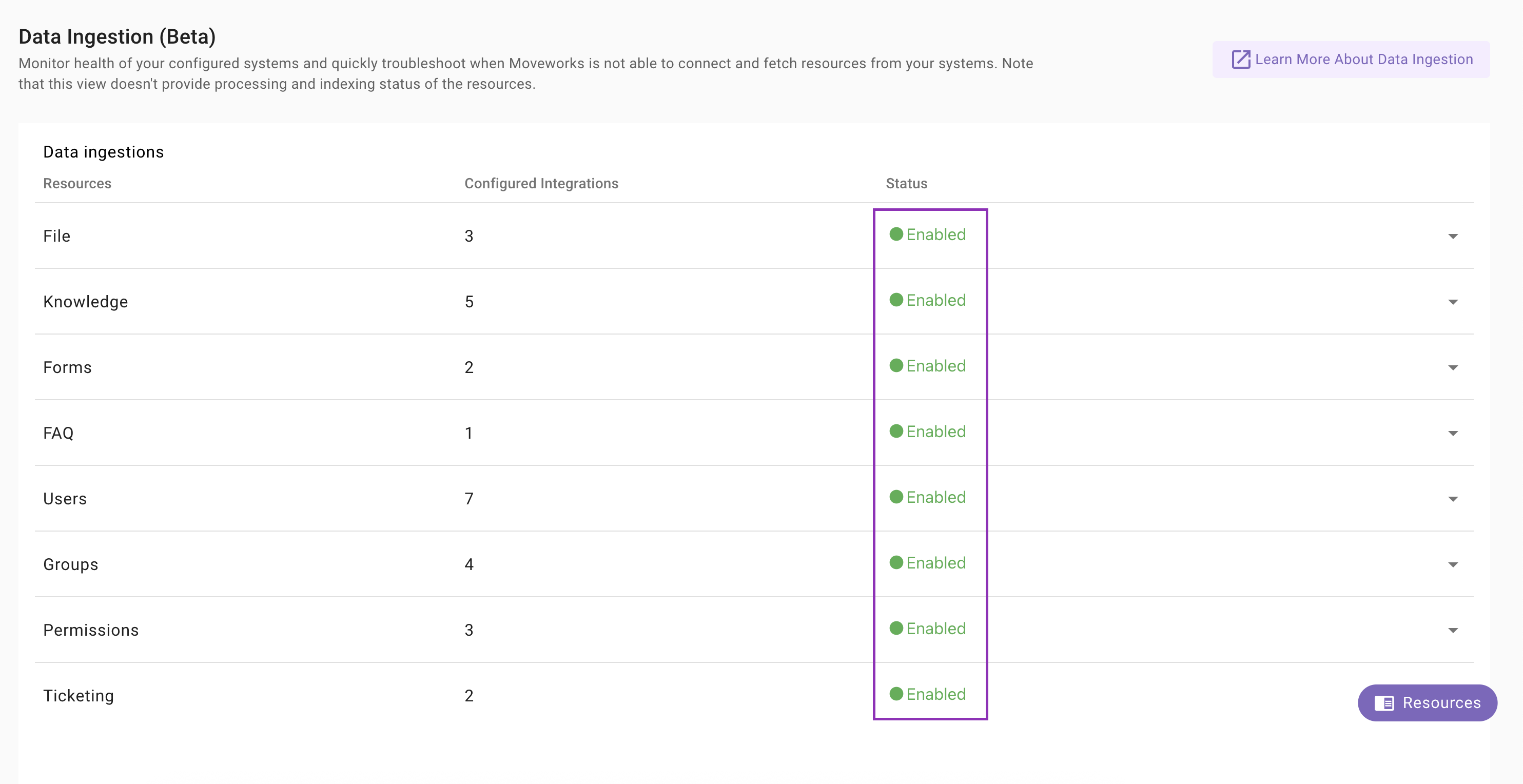Screen dimensions: 1523x784
Task: Click integrations count 3 in File row
Action: [469, 236]
